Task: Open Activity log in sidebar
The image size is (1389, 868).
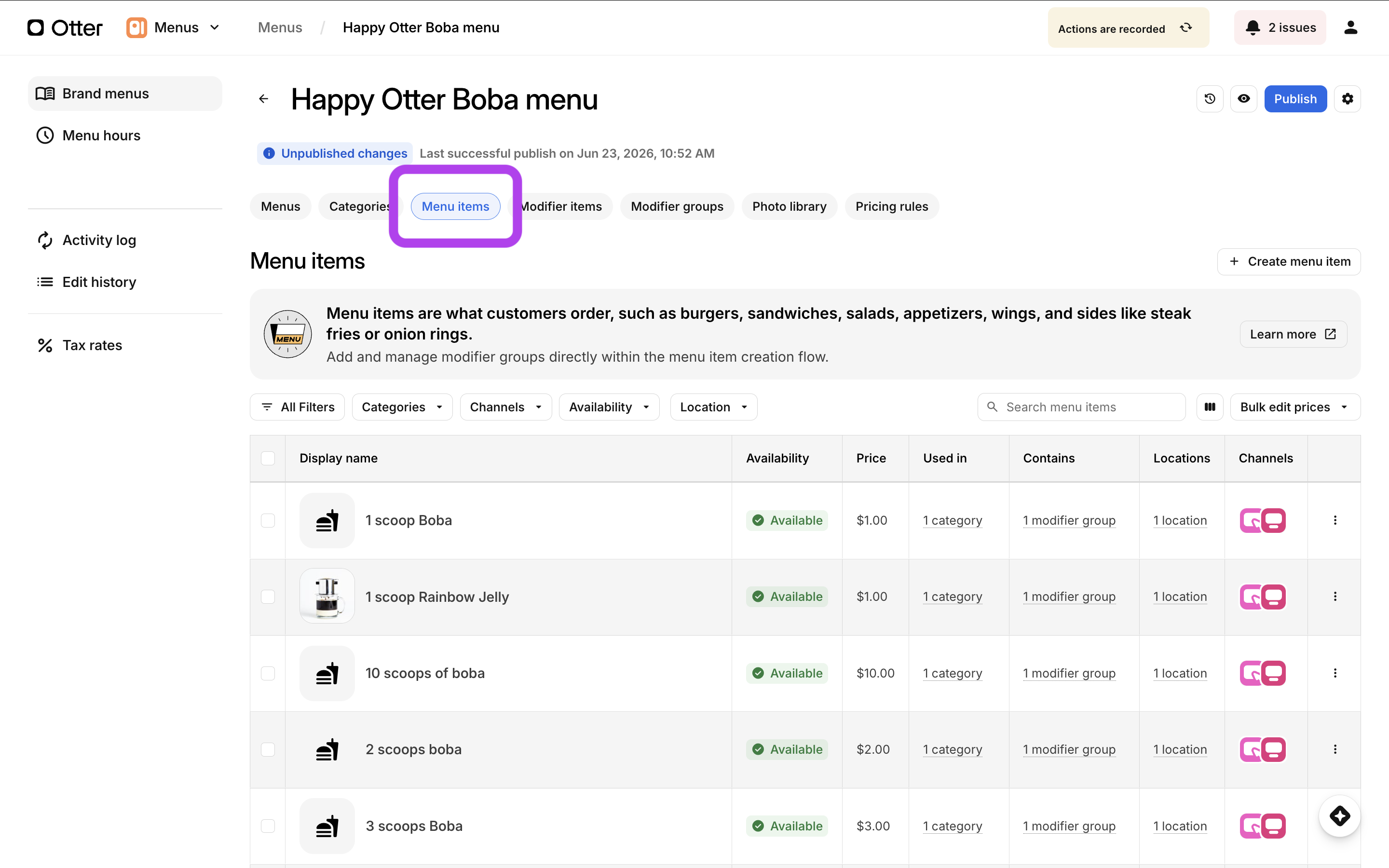Action: pyautogui.click(x=124, y=240)
